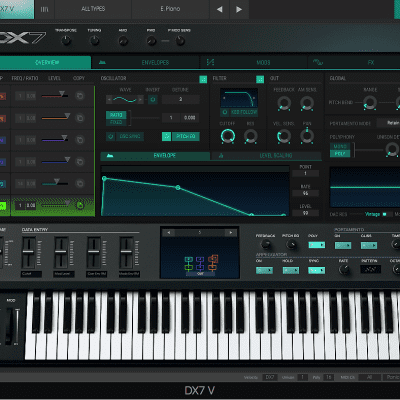Click the Keyboard Follow power icon
The height and width of the screenshot is (400, 400).
point(225,112)
